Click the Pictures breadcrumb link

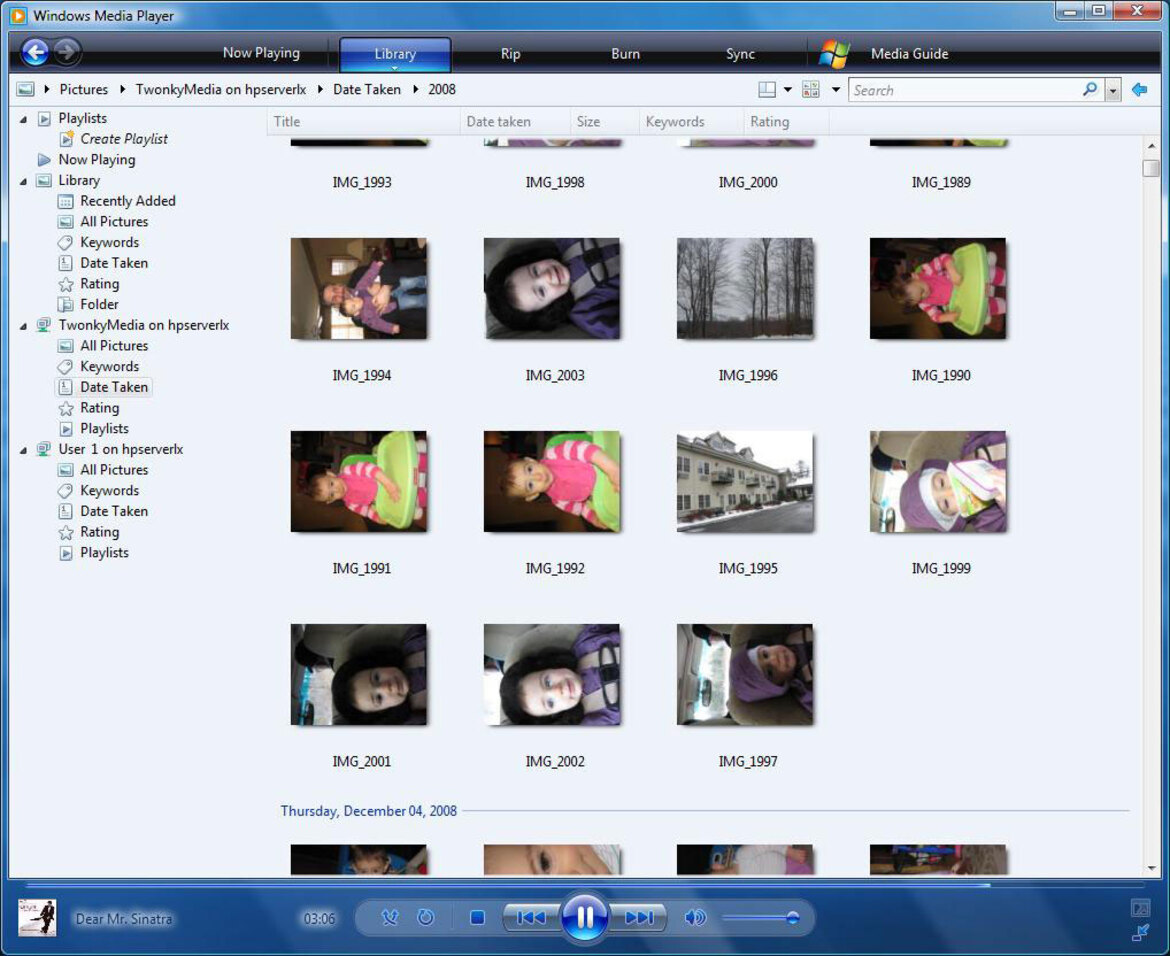(84, 90)
